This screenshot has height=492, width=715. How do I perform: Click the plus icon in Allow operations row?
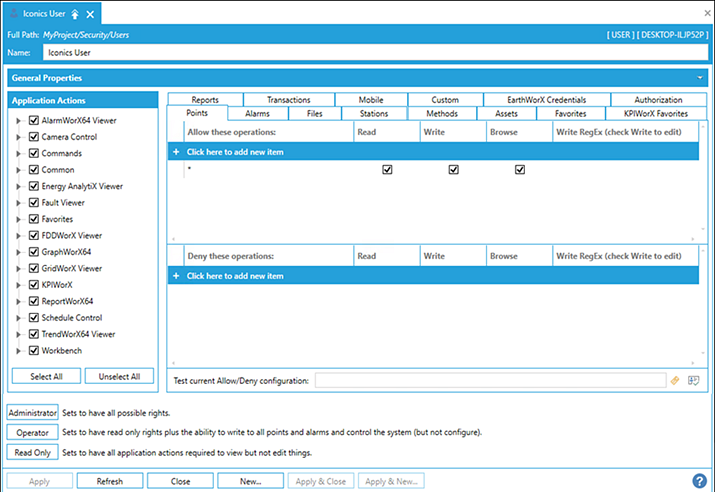176,152
